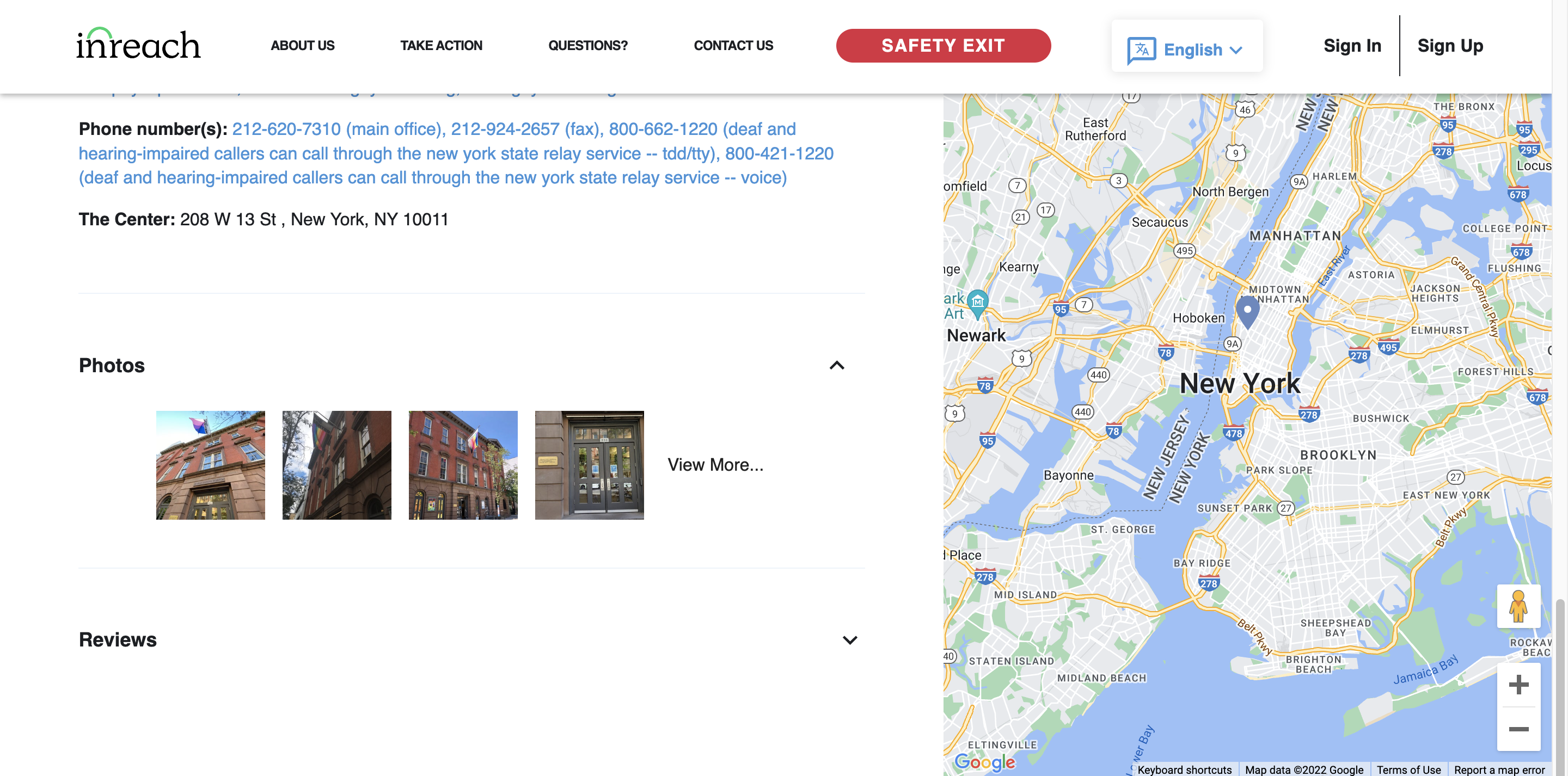The image size is (1568, 776).
Task: Click the Newark label on map
Action: click(x=976, y=335)
